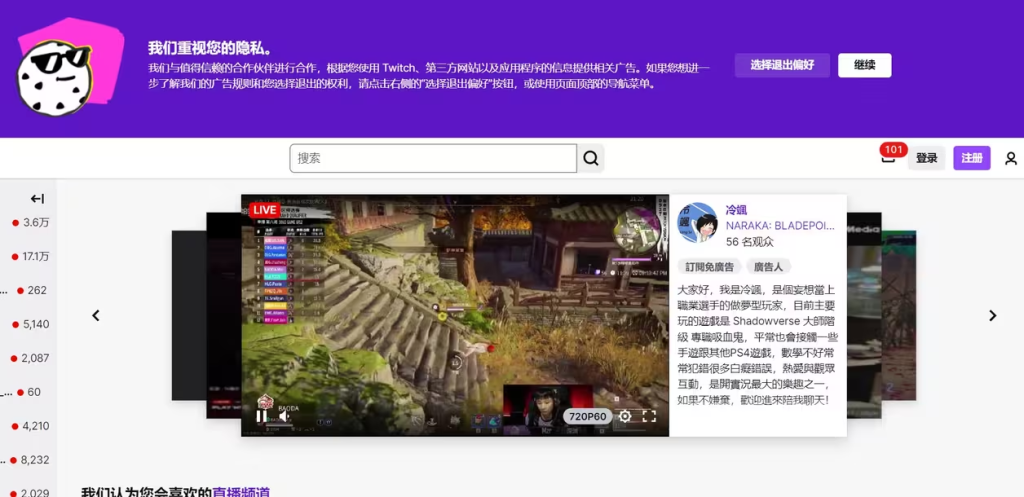This screenshot has width=1024, height=497.
Task: Click the 56 名观众 viewer count
Action: 749,242
